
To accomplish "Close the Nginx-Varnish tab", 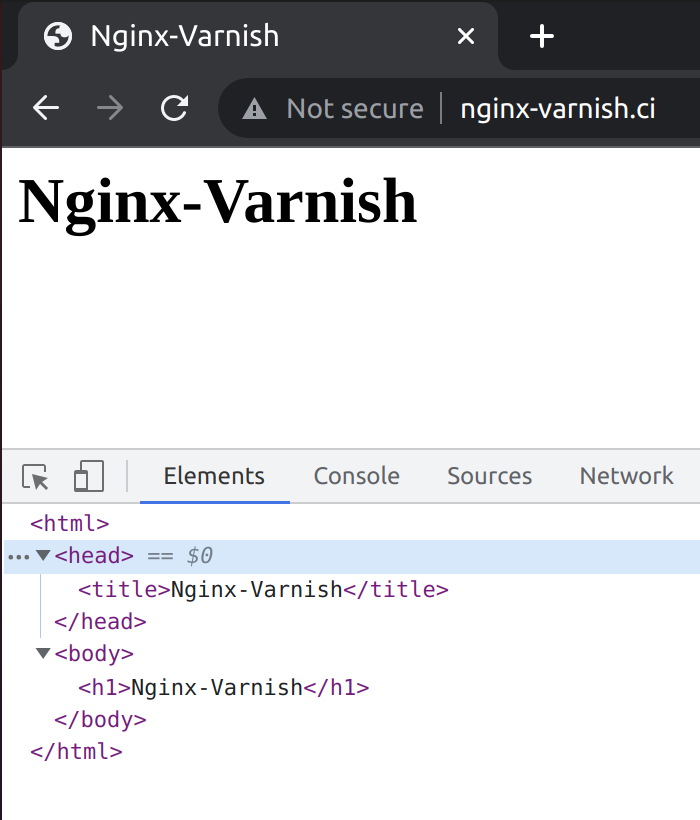I will click(466, 36).
